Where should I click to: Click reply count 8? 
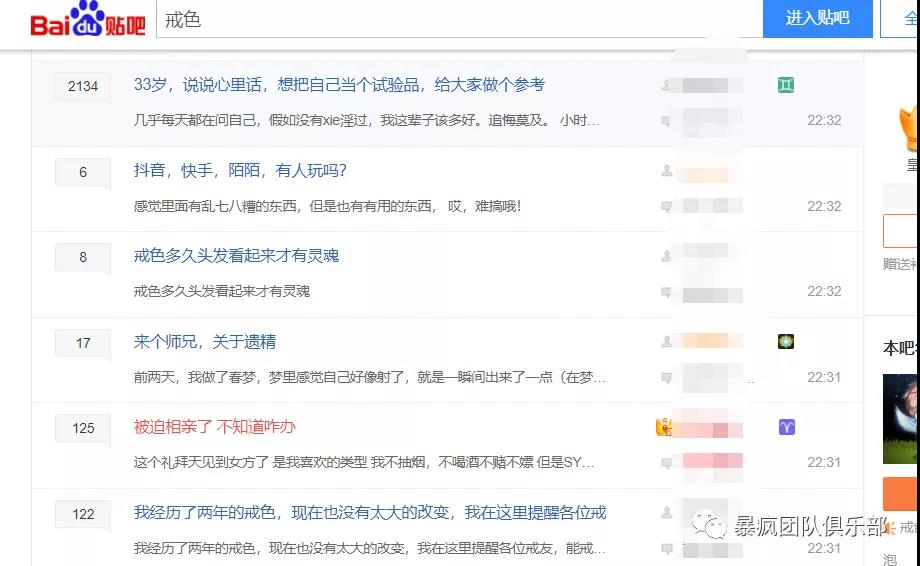[83, 257]
